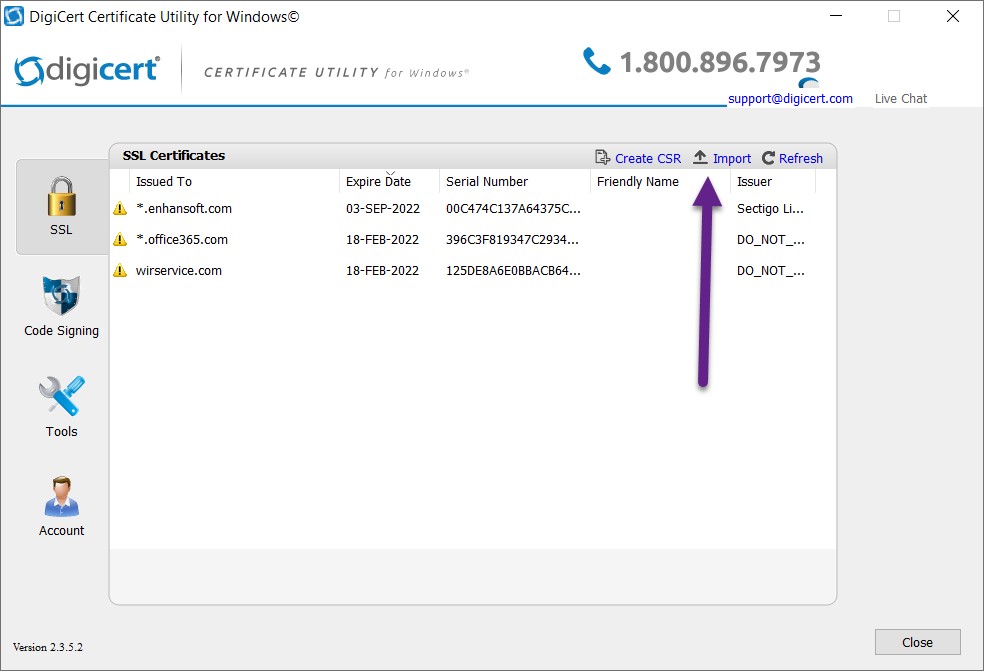Click the warning icon beside *.office365.com

pos(121,240)
